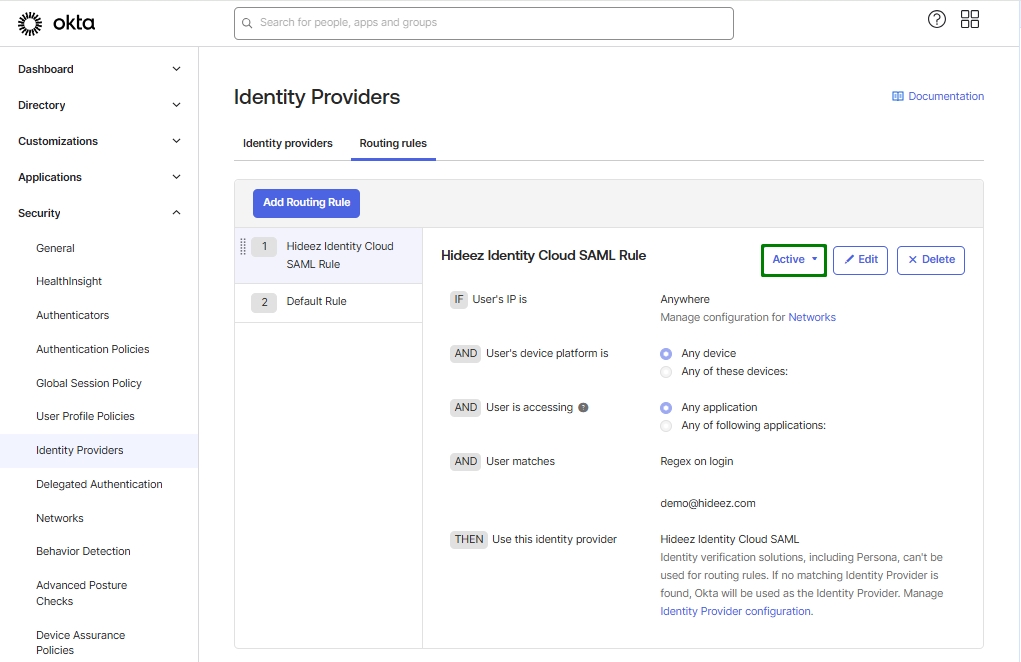This screenshot has height=662, width=1021.
Task: Click info tooltip icon beside User is accessing
Action: (x=584, y=408)
